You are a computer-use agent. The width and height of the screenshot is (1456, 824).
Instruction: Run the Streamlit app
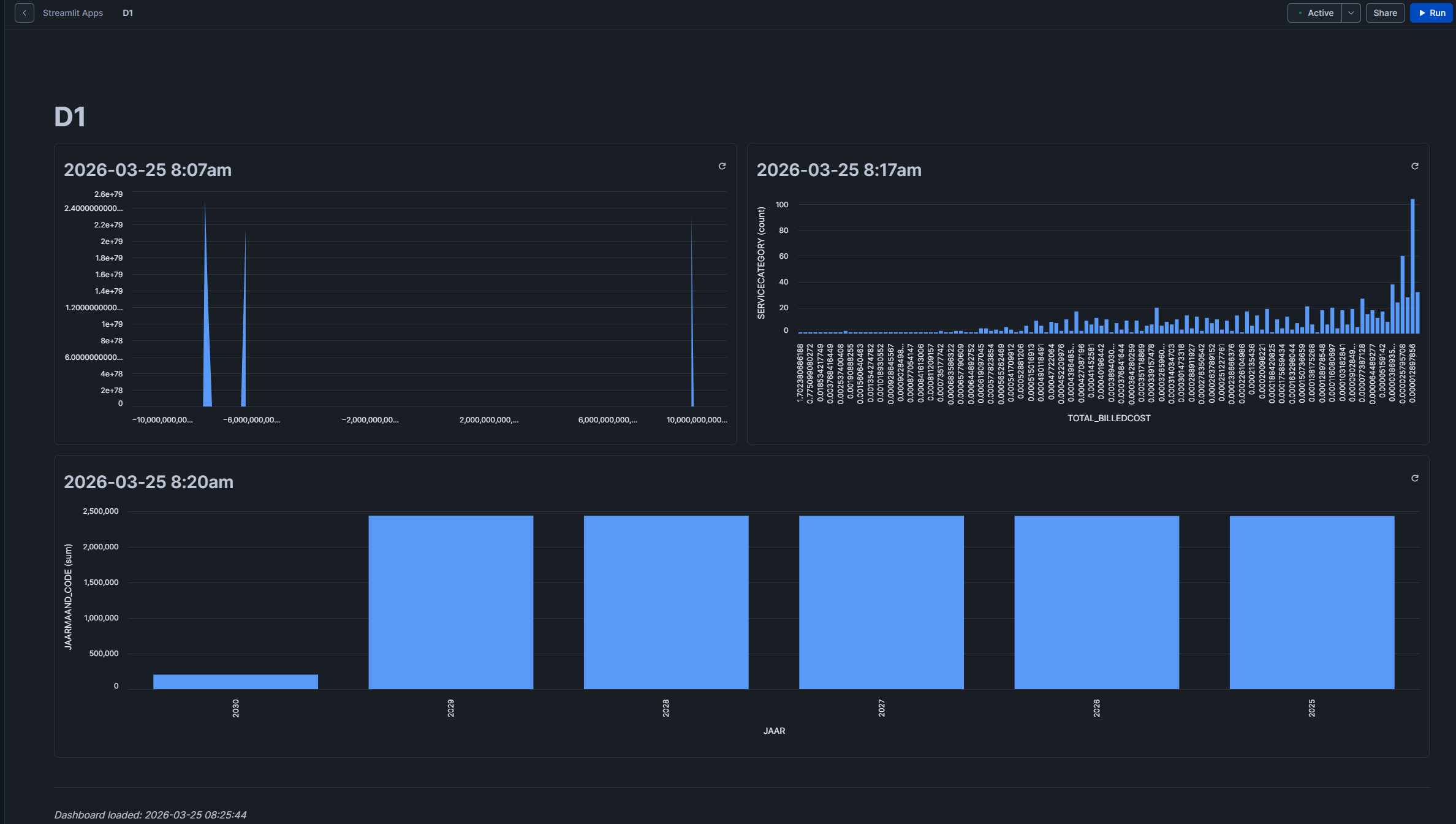point(1431,13)
